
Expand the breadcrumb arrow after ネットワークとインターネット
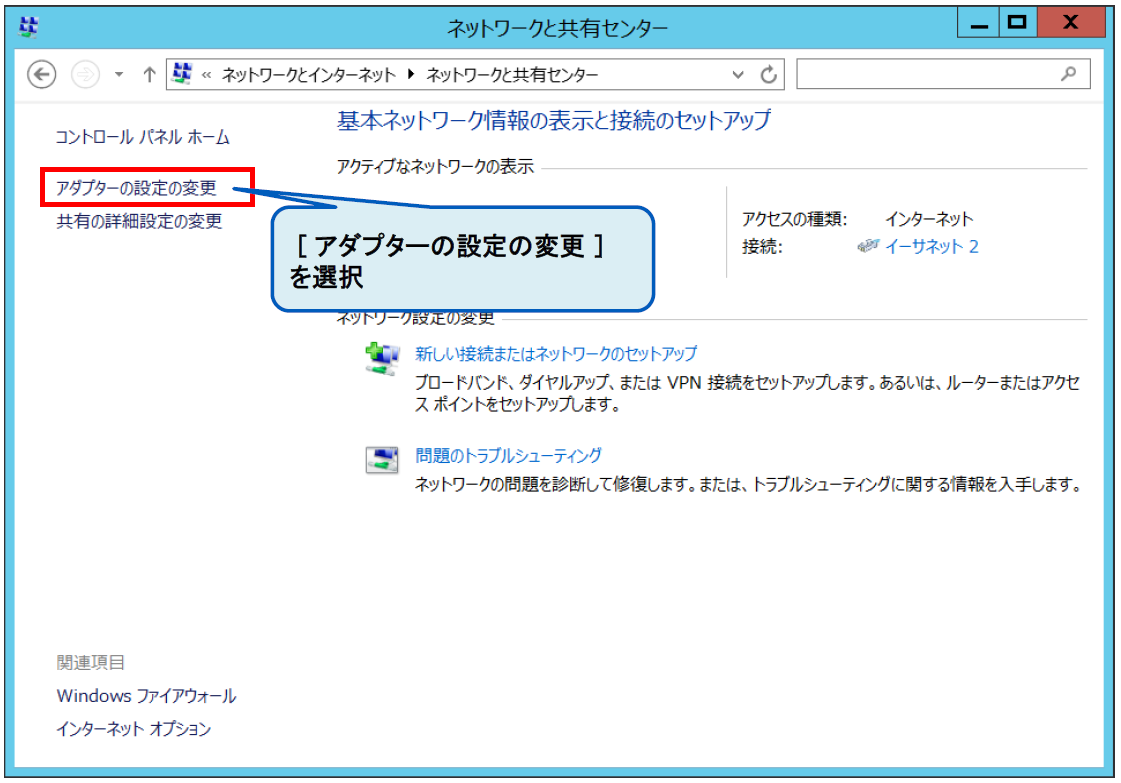pos(413,75)
